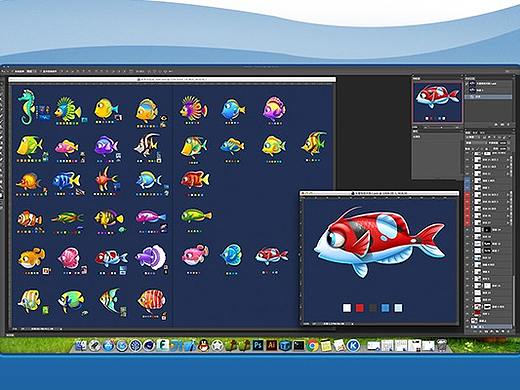Click the pale blue swatch below the koi
520x390 pixels.
tap(398, 308)
